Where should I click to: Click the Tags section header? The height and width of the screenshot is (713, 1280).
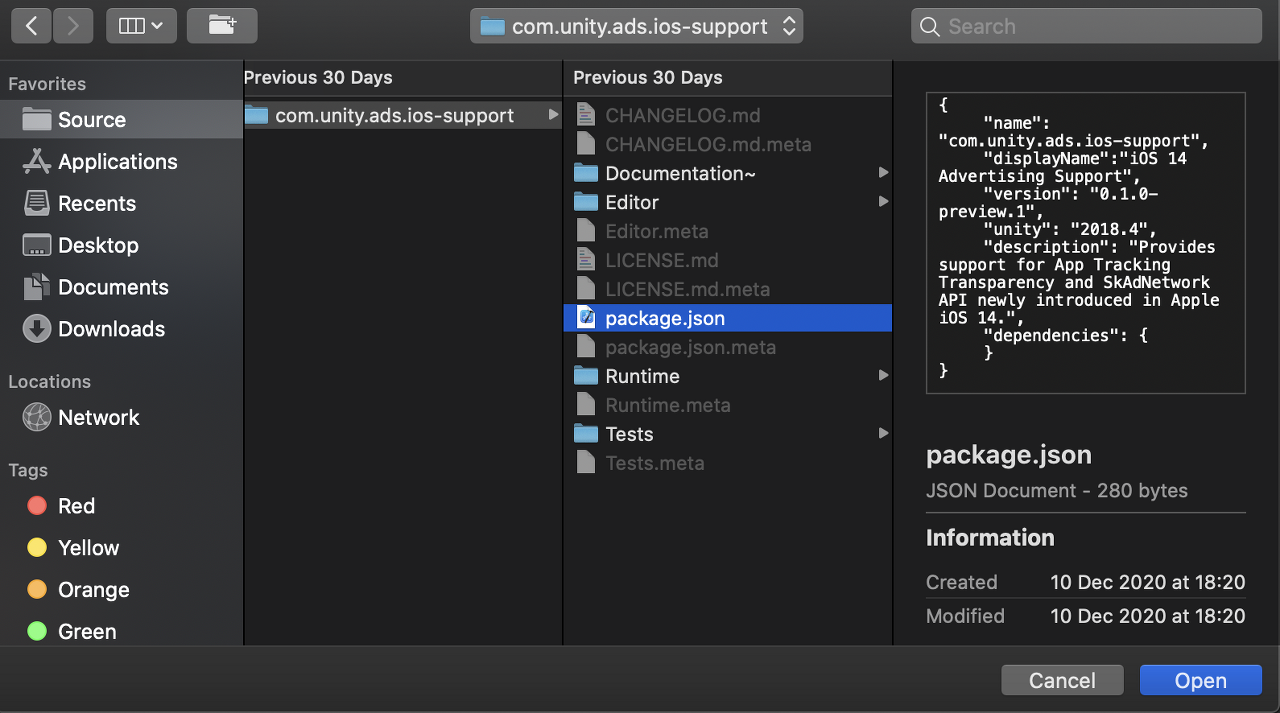pos(28,470)
